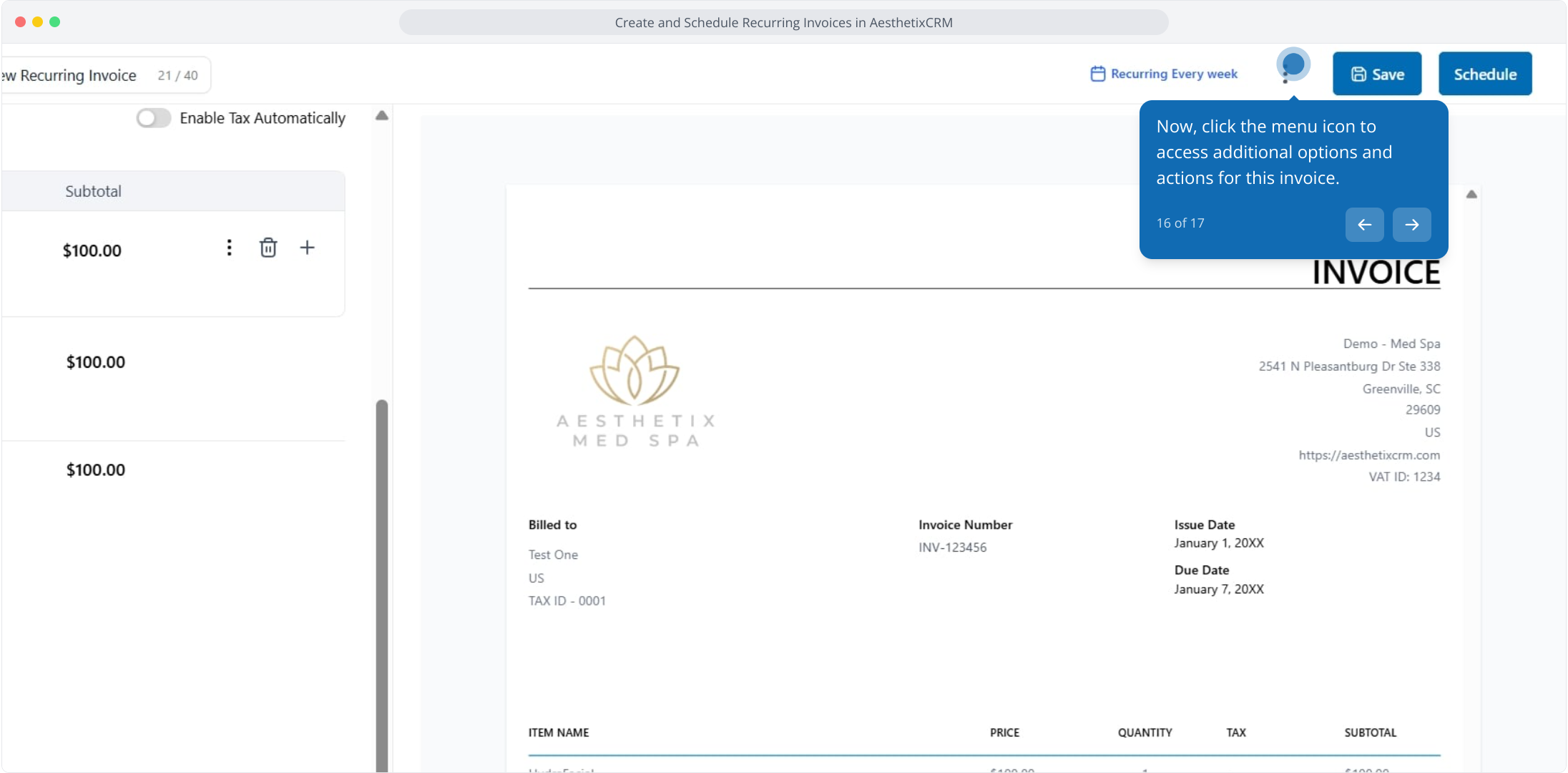Click the Aesthetix Med Spa logo
The image size is (1568, 773).
click(635, 391)
